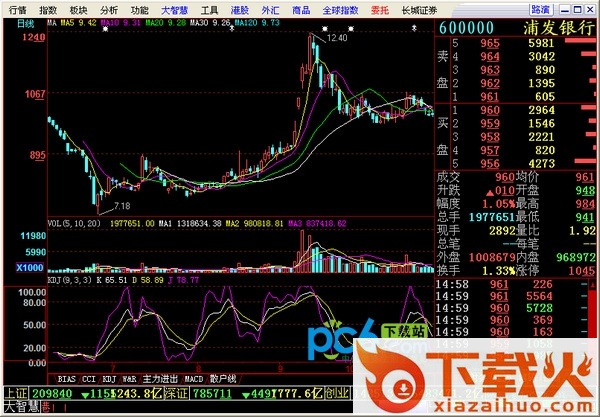Click the 上证 index label in status bar
600x417 pixels.
[x=16, y=393]
